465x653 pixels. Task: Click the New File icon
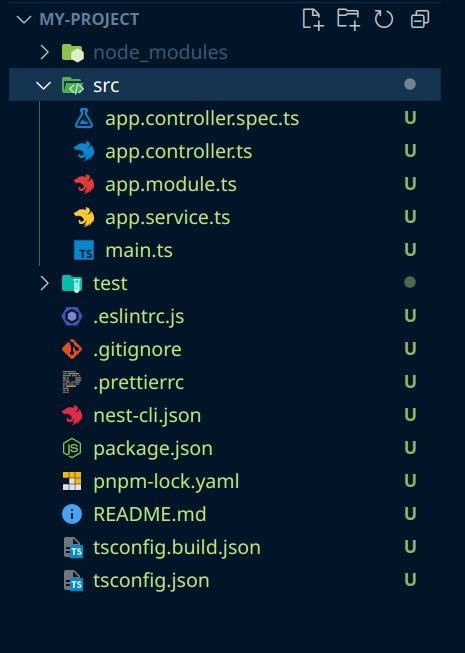313,19
